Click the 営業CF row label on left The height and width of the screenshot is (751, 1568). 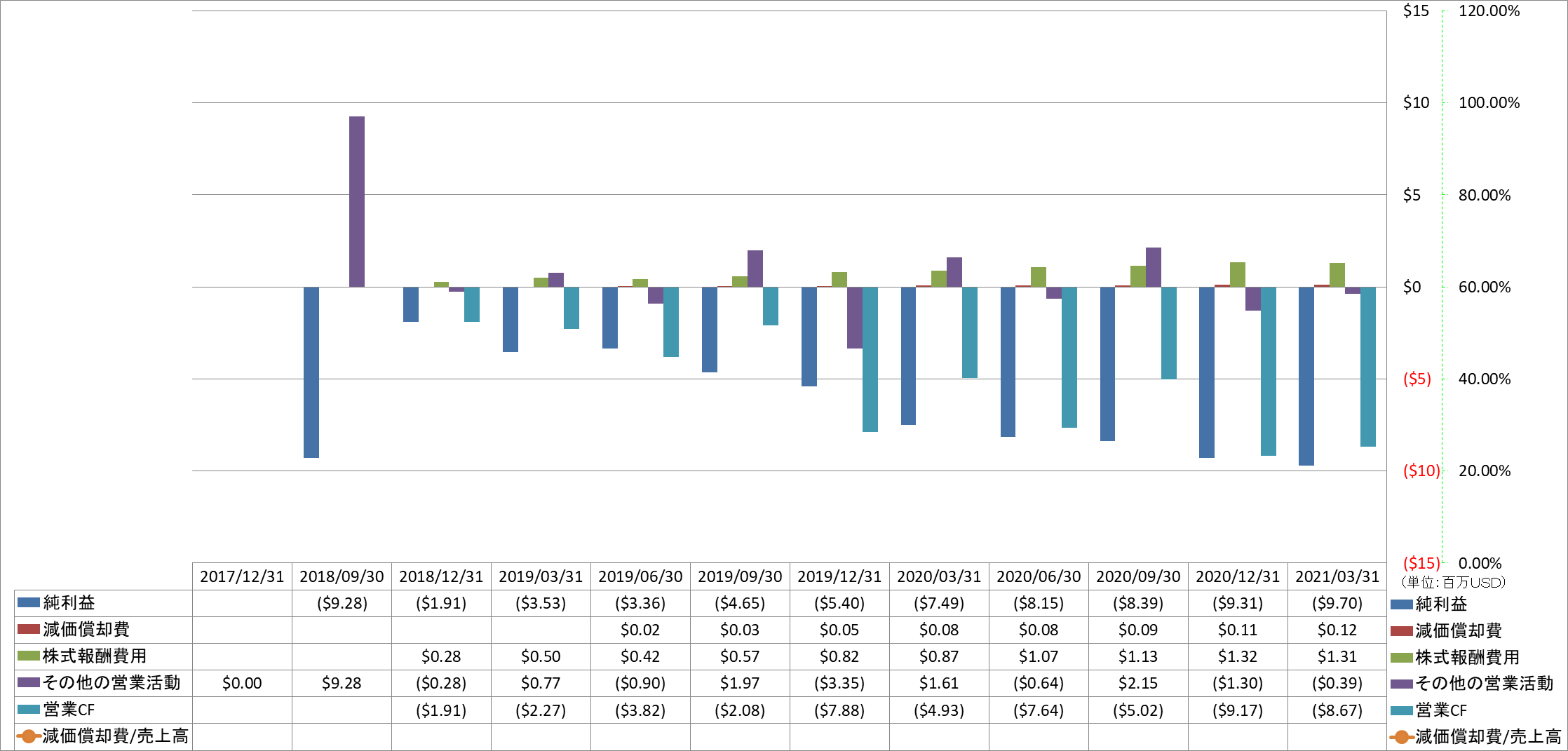69,710
